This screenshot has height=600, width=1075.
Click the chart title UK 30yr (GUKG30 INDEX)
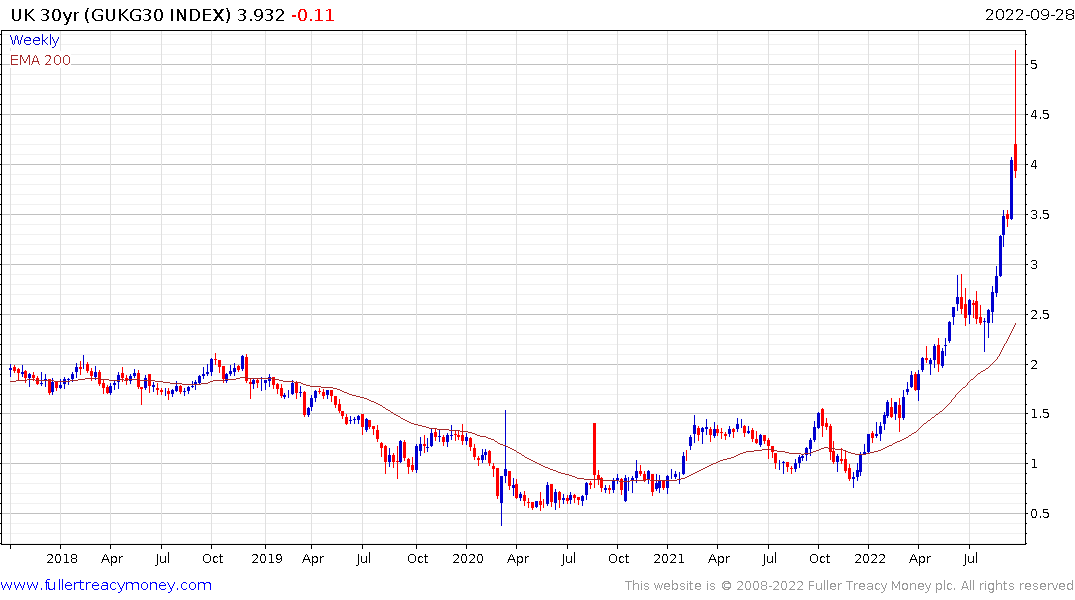click(121, 14)
